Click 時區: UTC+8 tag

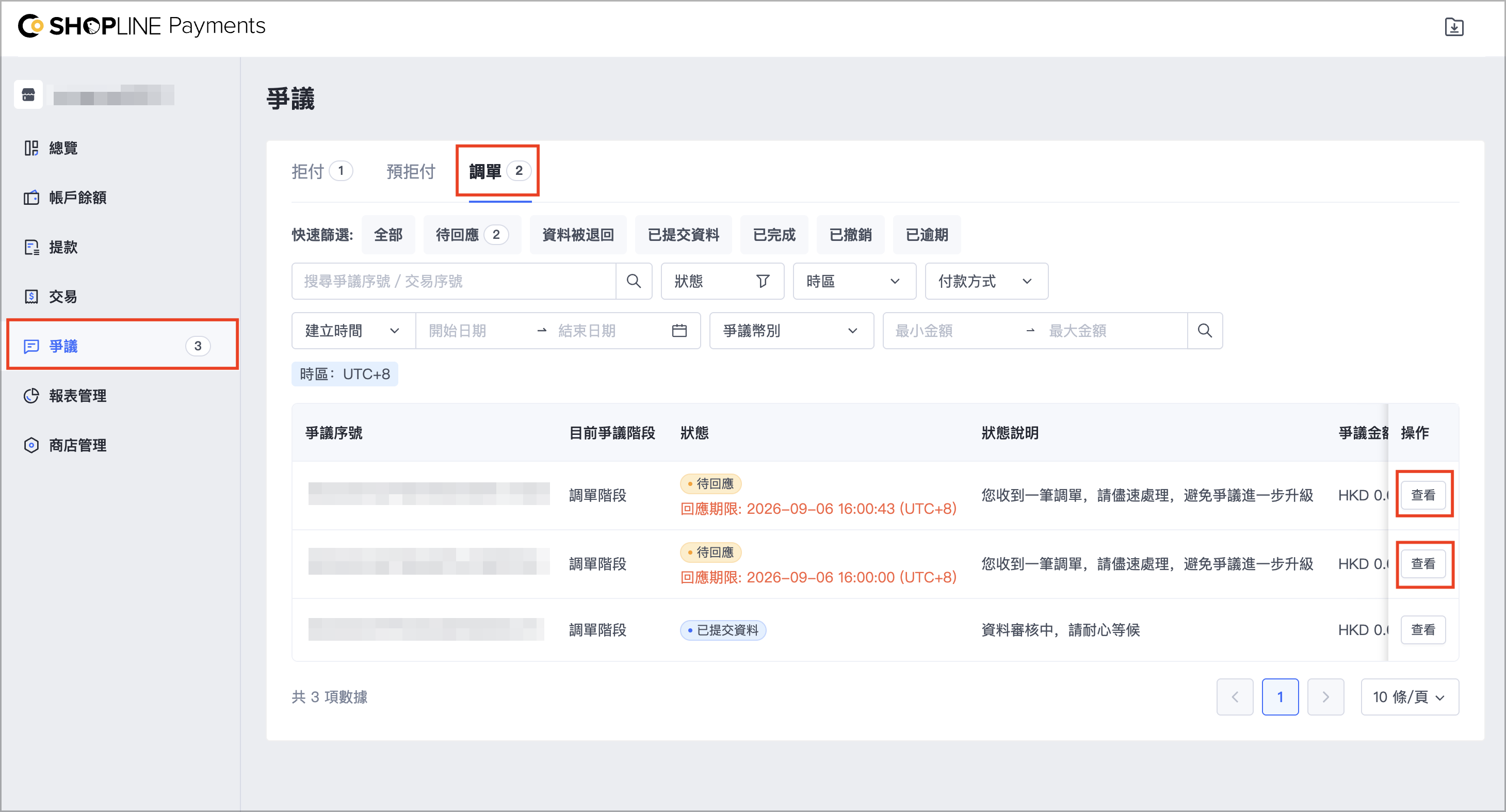click(345, 374)
